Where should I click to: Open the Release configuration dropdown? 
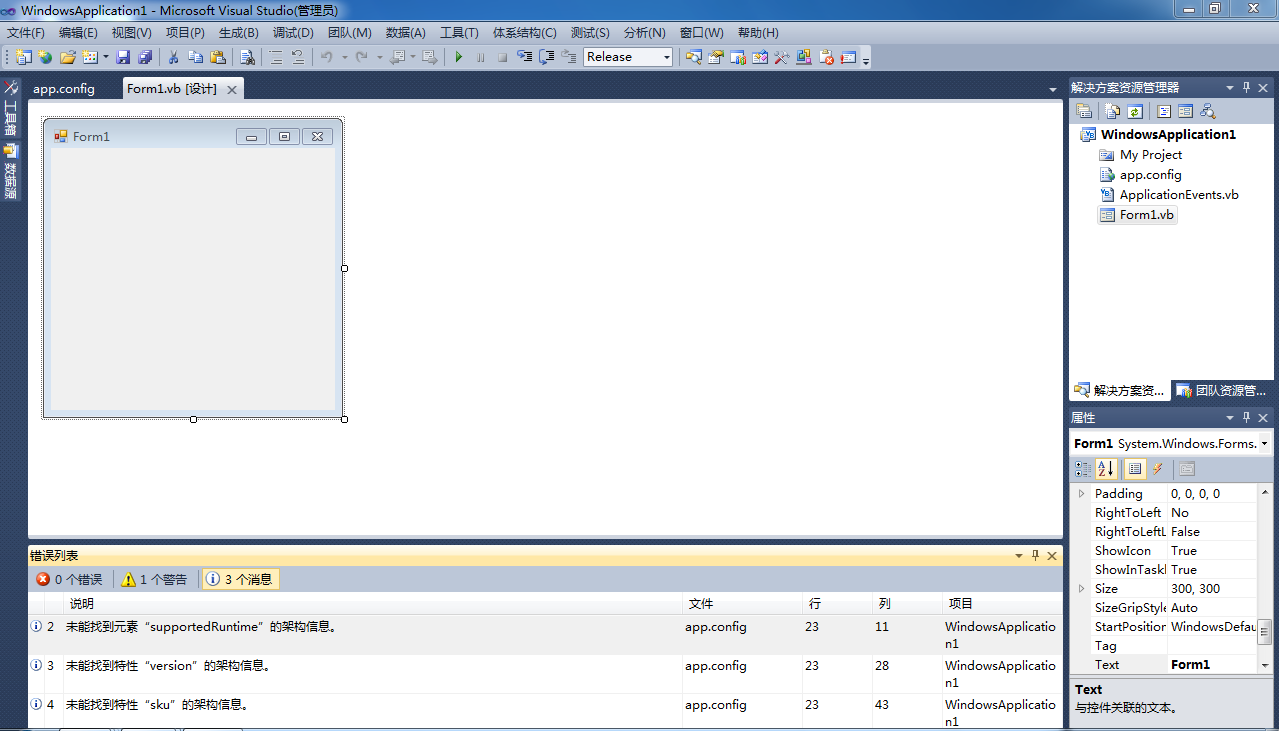(x=667, y=57)
